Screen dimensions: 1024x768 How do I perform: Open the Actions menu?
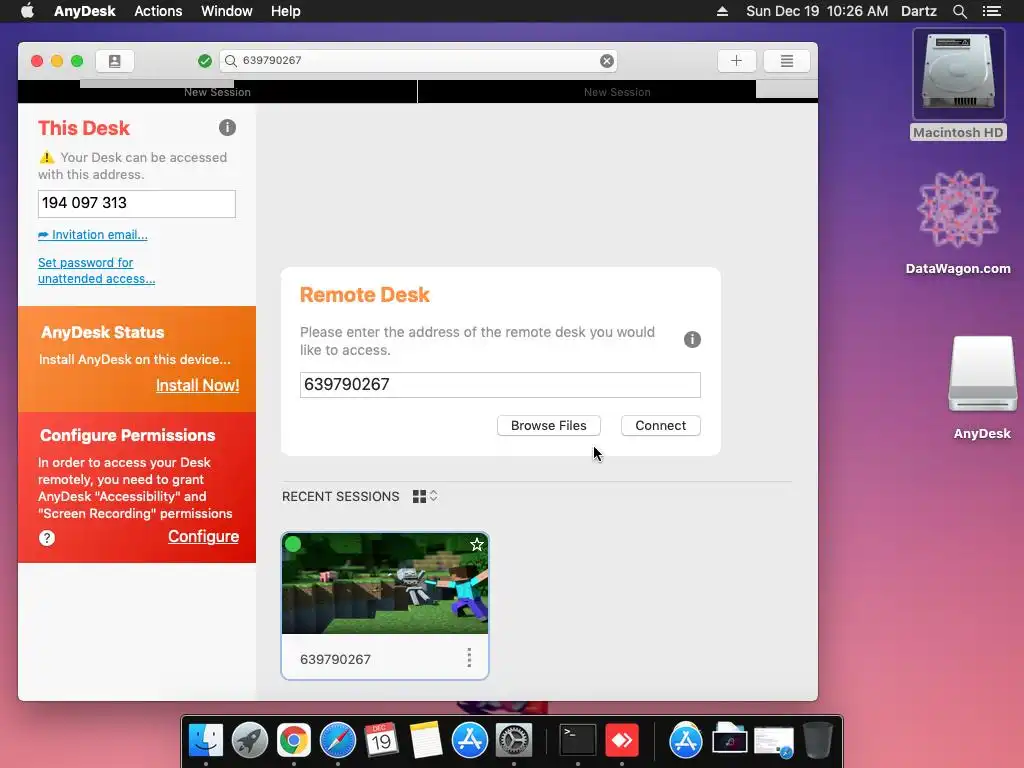[158, 11]
